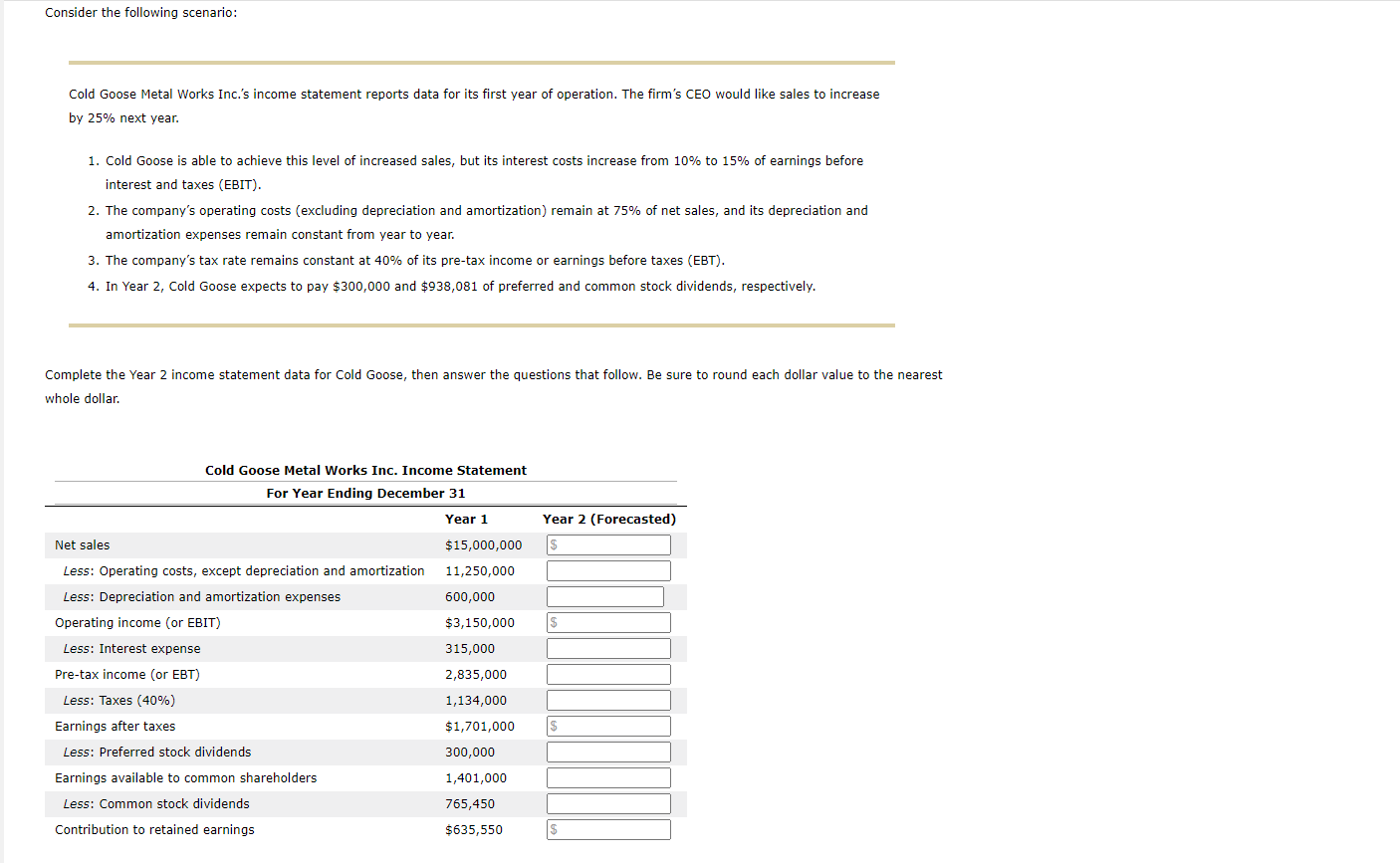The width and height of the screenshot is (1400, 863).
Task: Click the Contribution to retained earnings label
Action: pyautogui.click(x=154, y=829)
